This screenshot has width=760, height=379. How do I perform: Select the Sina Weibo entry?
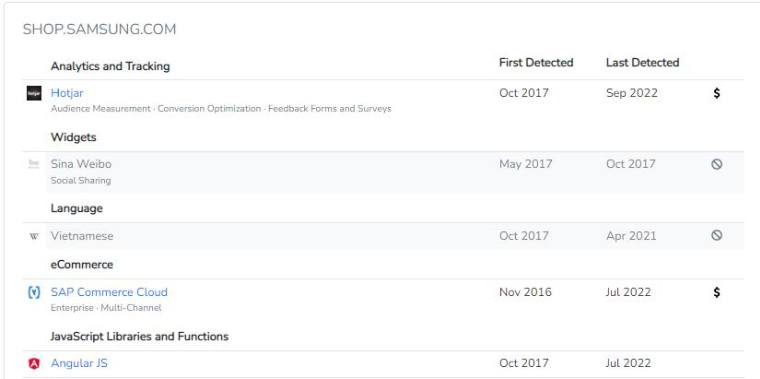tap(81, 164)
